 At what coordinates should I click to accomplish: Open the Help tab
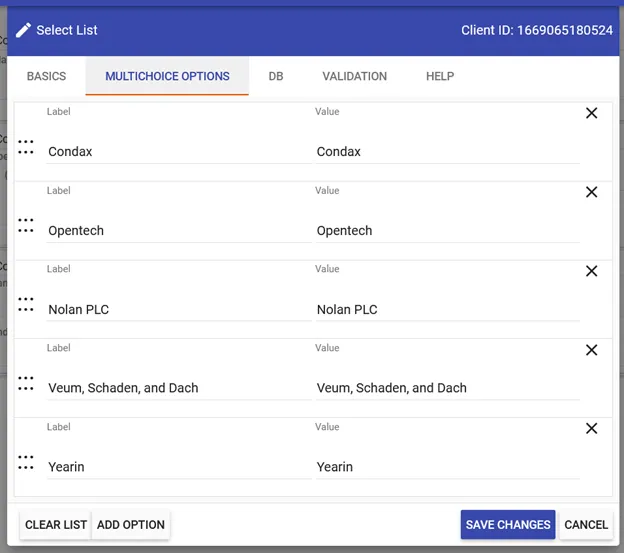[439, 76]
